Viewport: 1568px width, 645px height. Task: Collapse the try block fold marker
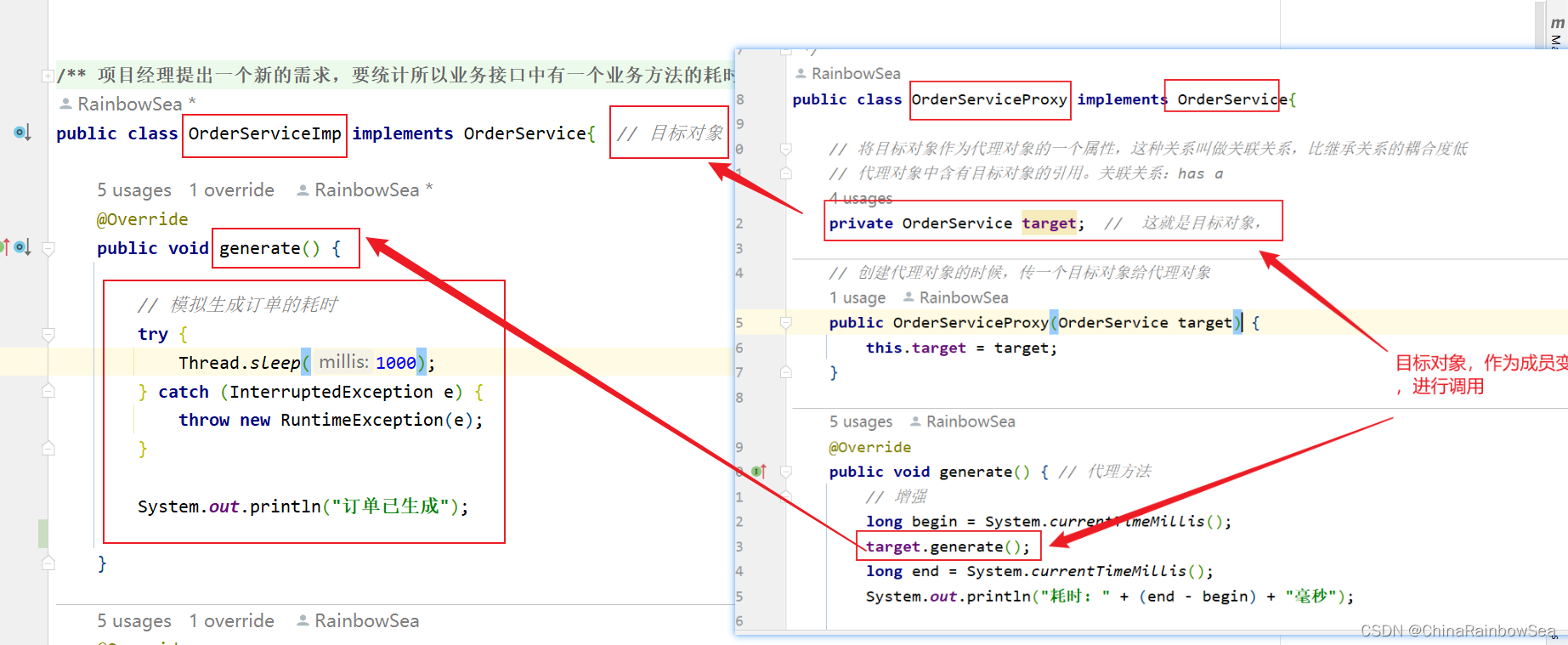coord(48,334)
